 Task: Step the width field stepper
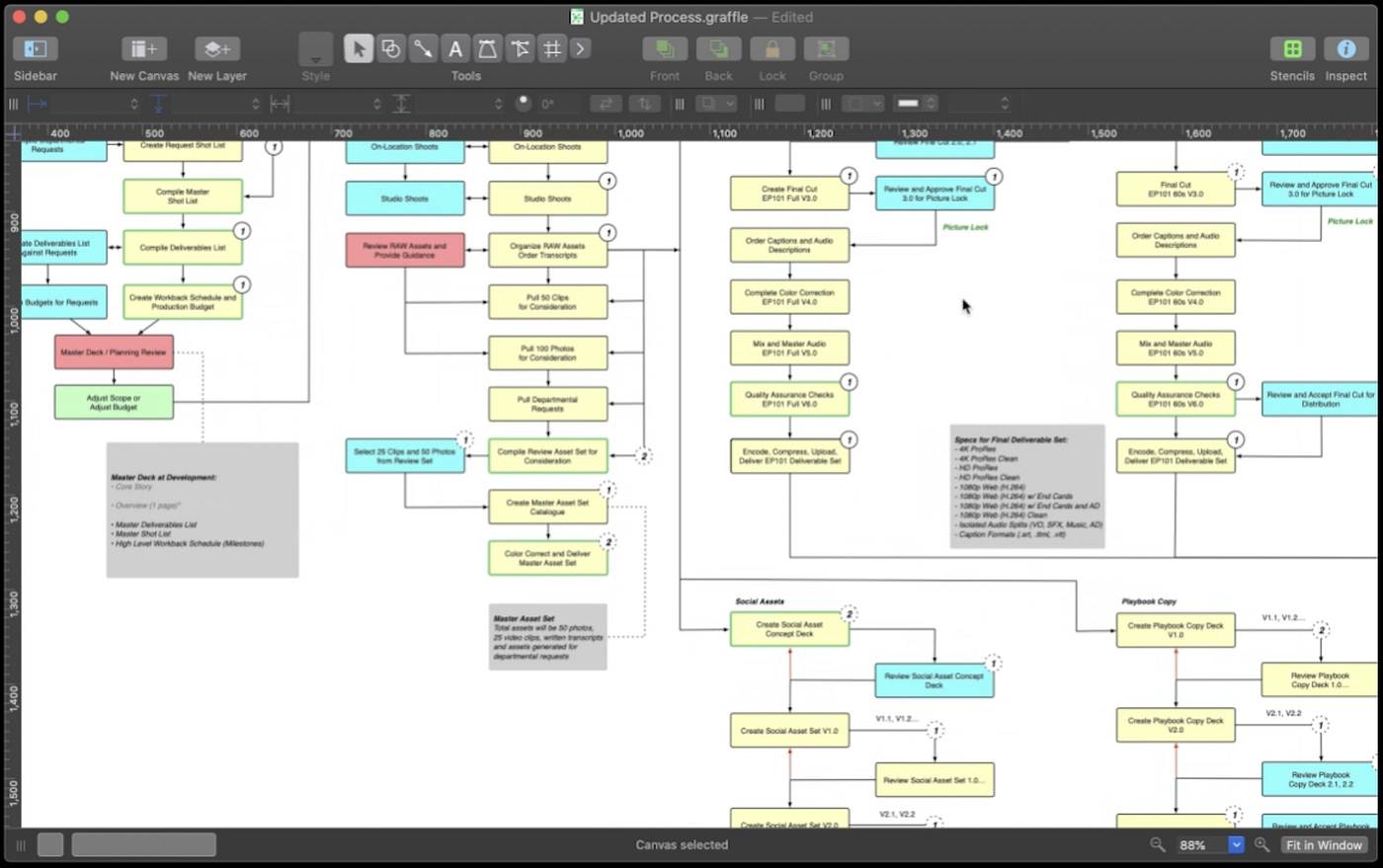click(x=376, y=103)
